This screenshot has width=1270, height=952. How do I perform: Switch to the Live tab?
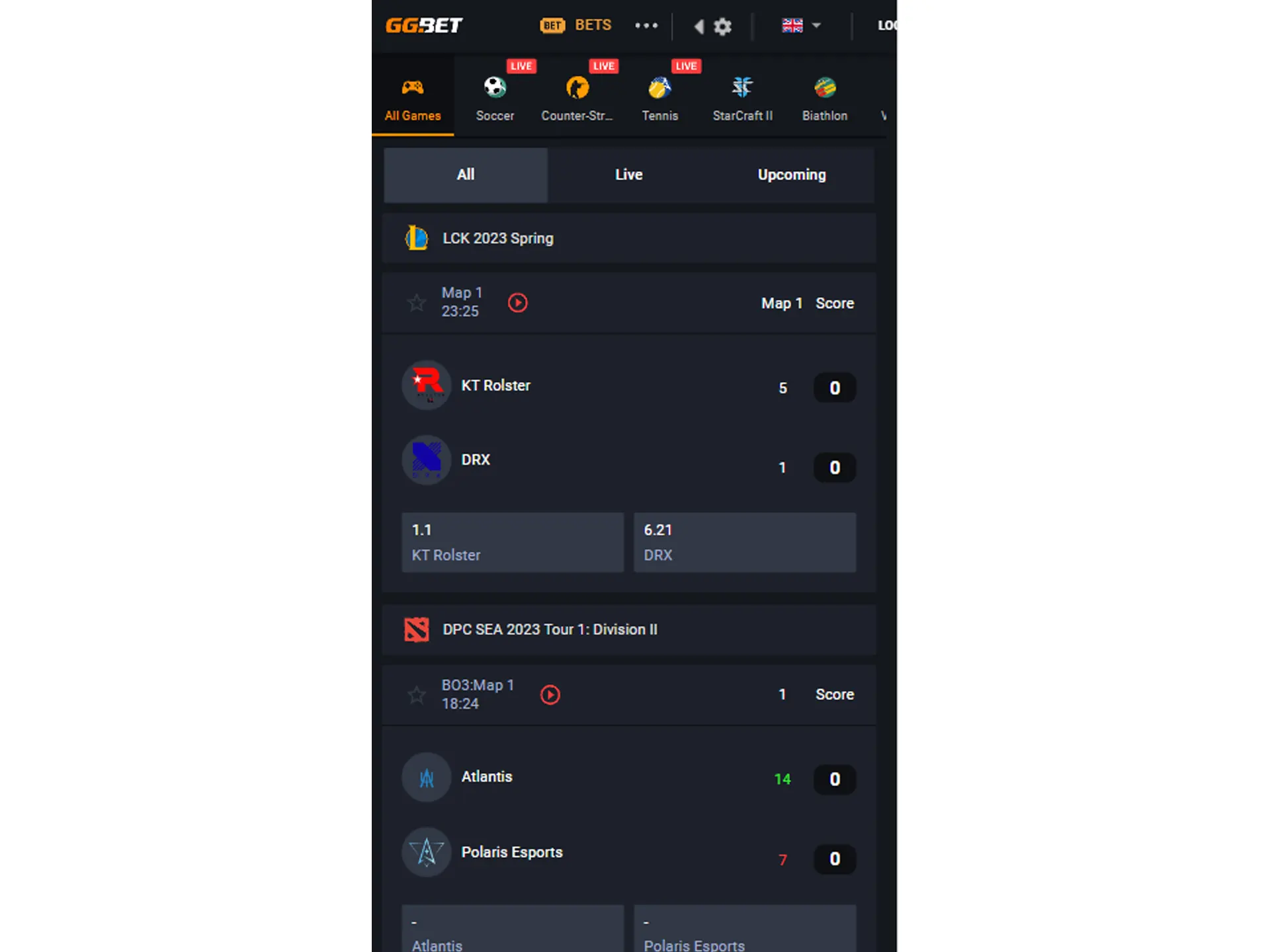[629, 175]
